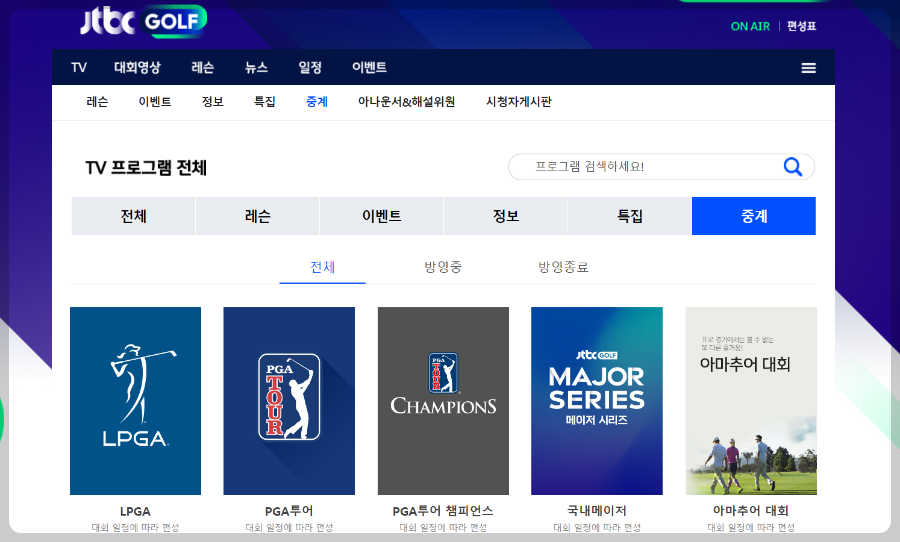
Task: Open 아나운서&해설위원 submenu link
Action: click(406, 102)
